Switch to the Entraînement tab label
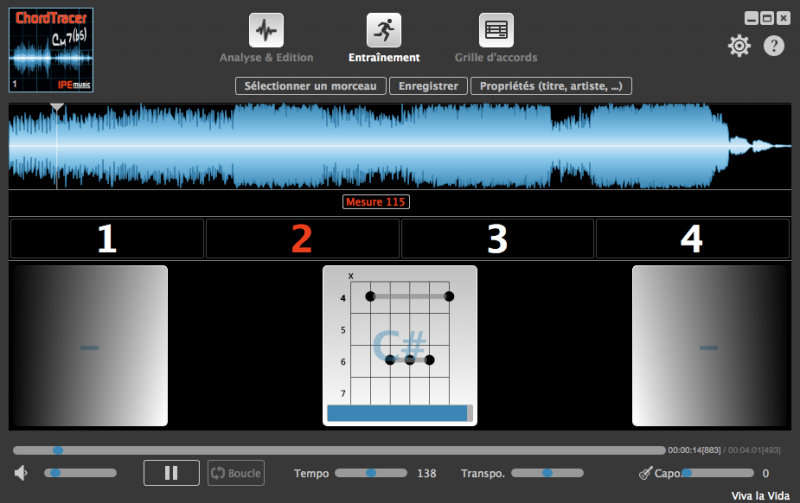 (x=384, y=58)
